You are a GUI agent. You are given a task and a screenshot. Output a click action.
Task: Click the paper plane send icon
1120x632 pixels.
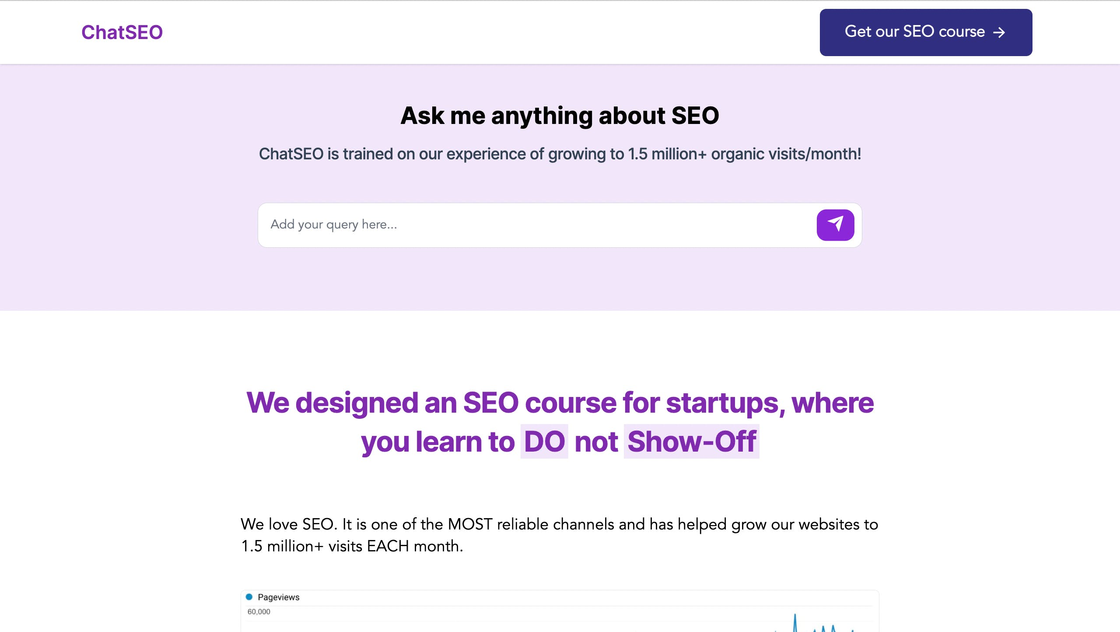coord(835,225)
